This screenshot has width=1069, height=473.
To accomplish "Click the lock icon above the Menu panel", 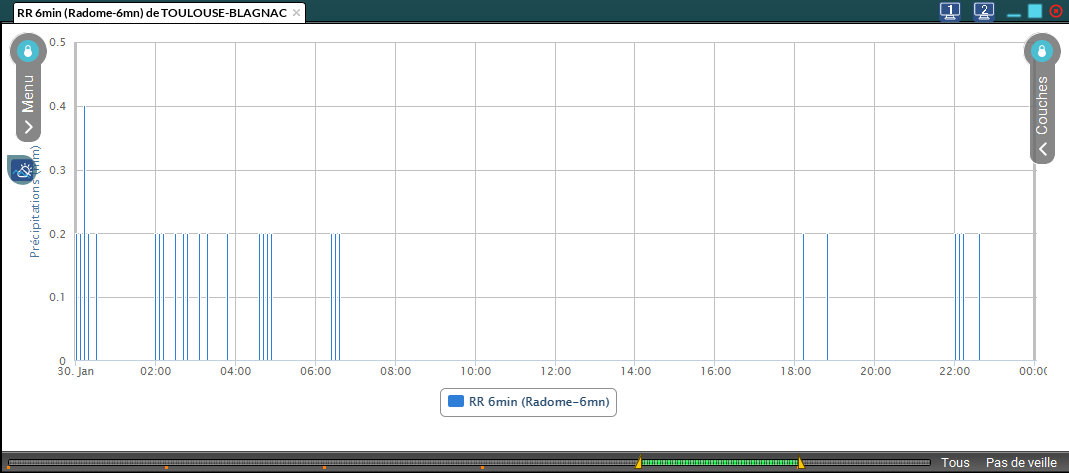I will click(28, 51).
